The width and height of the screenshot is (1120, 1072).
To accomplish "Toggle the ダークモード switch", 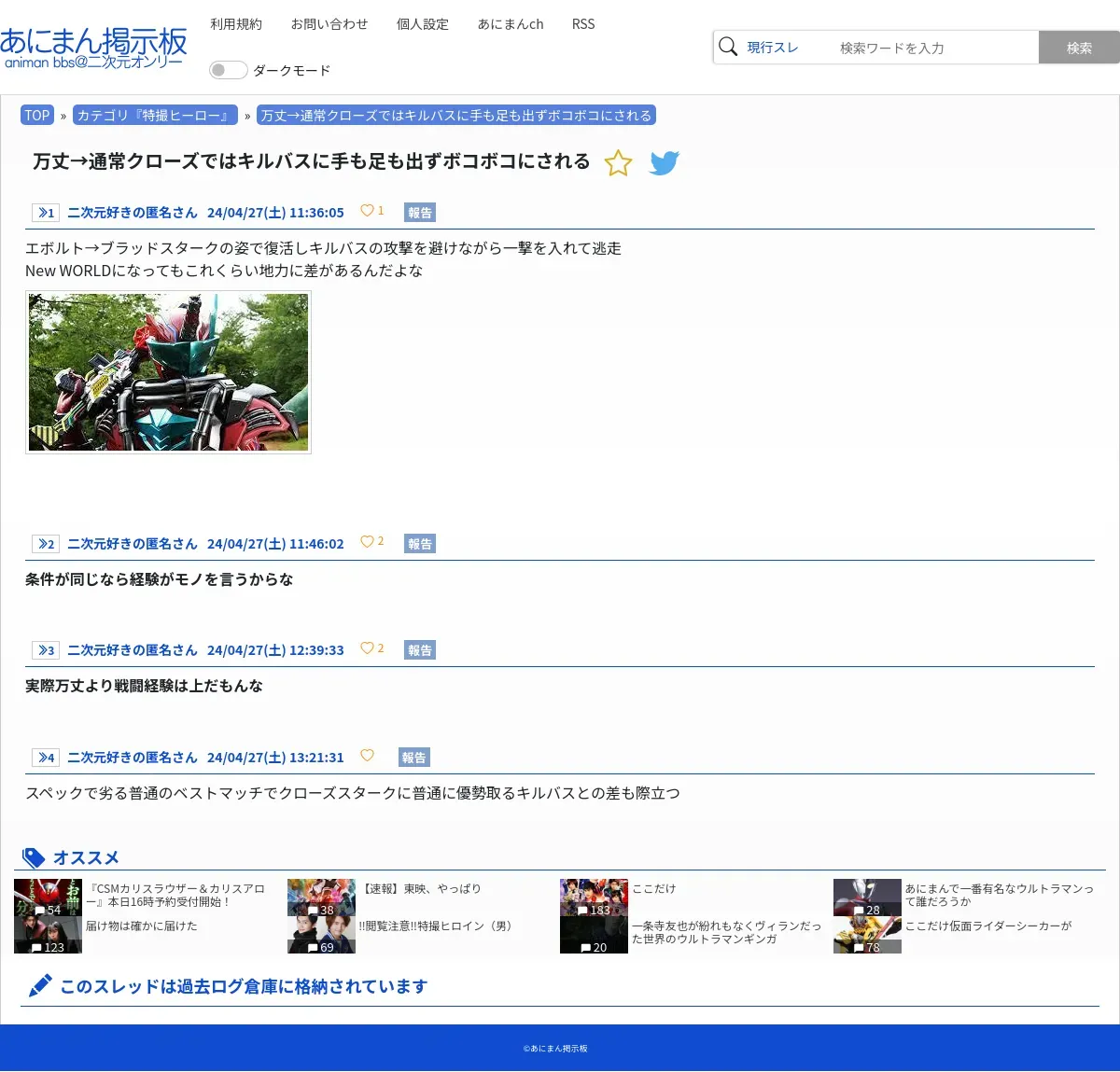I will tap(228, 70).
